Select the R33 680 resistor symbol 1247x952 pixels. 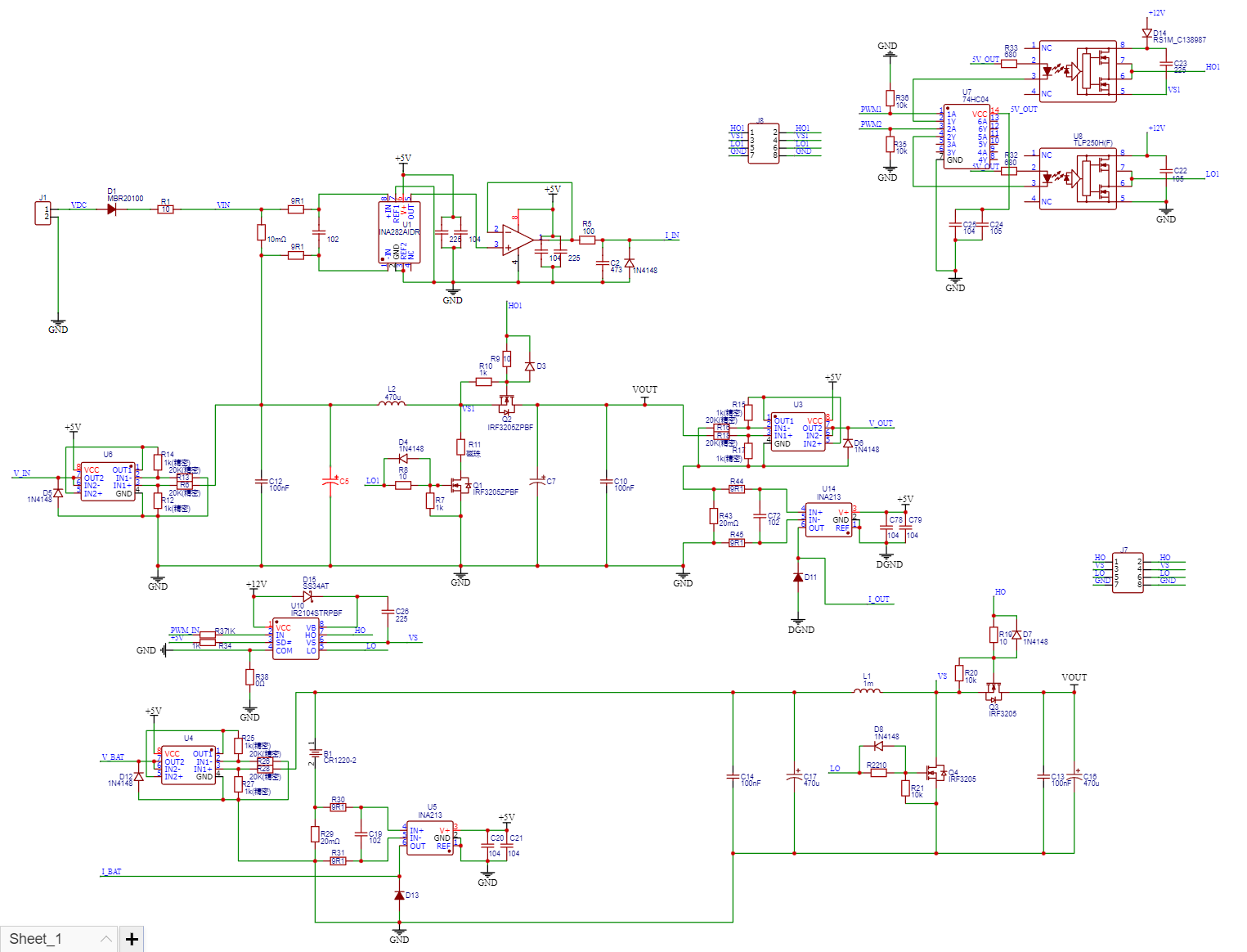pos(1009,63)
